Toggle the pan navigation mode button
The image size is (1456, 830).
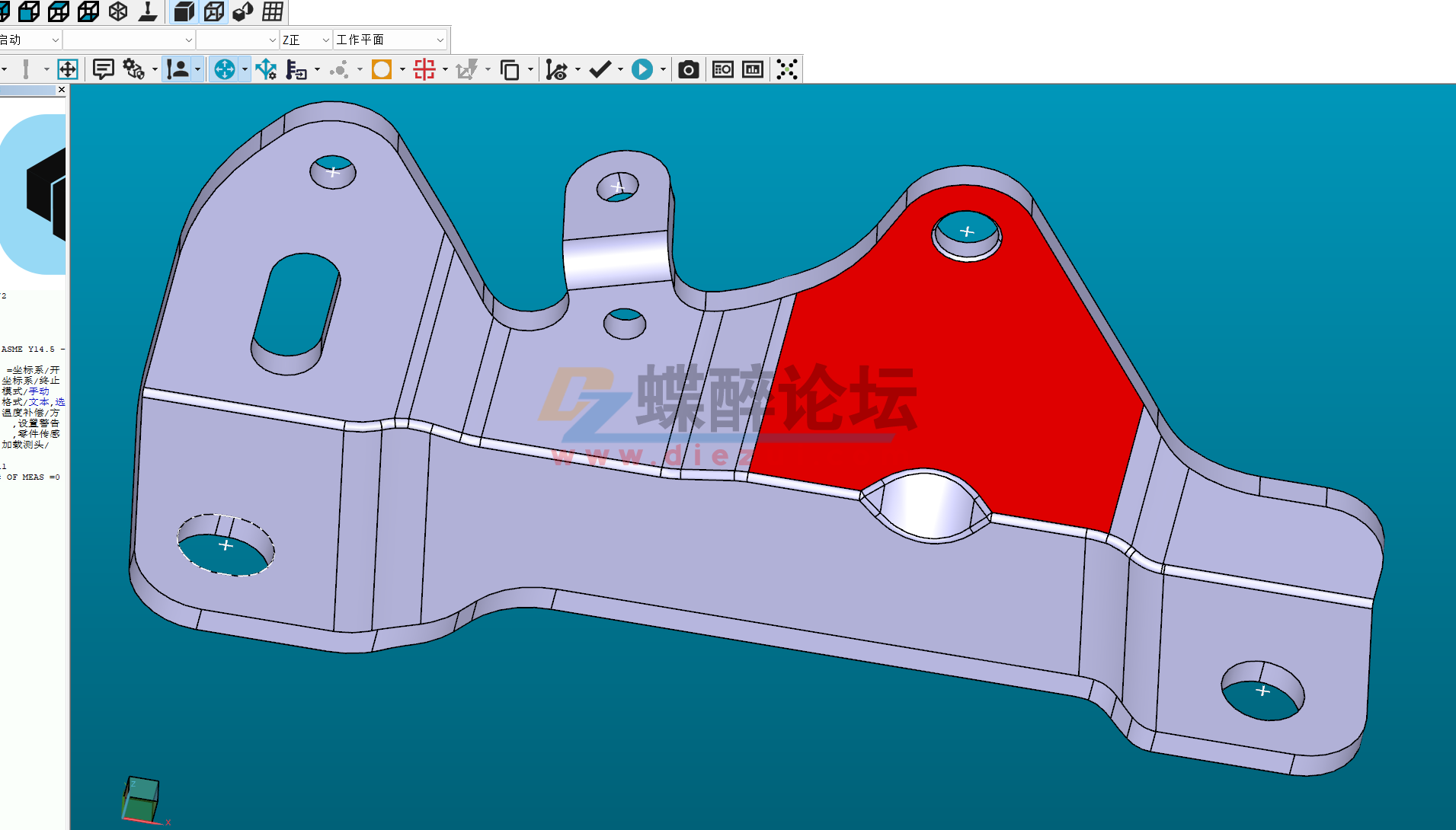[x=67, y=69]
